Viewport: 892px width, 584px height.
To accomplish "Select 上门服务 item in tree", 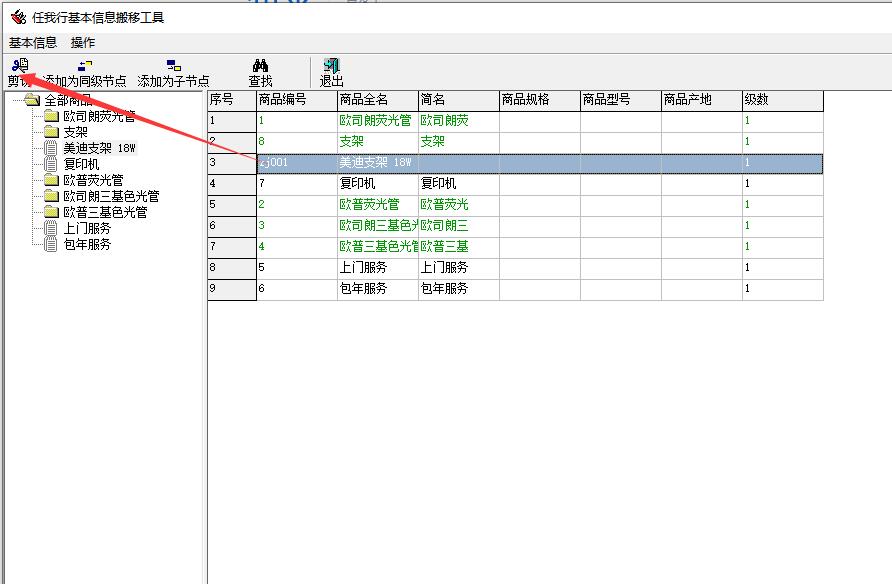I will click(87, 228).
